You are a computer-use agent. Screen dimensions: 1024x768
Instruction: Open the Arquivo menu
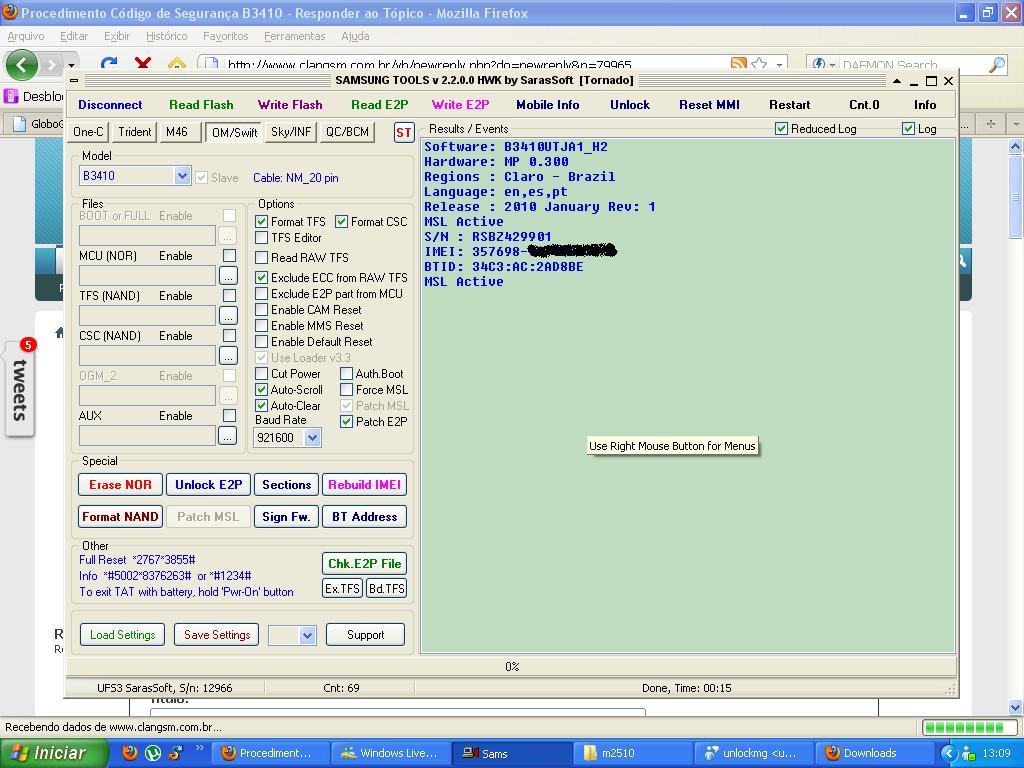pos(26,36)
